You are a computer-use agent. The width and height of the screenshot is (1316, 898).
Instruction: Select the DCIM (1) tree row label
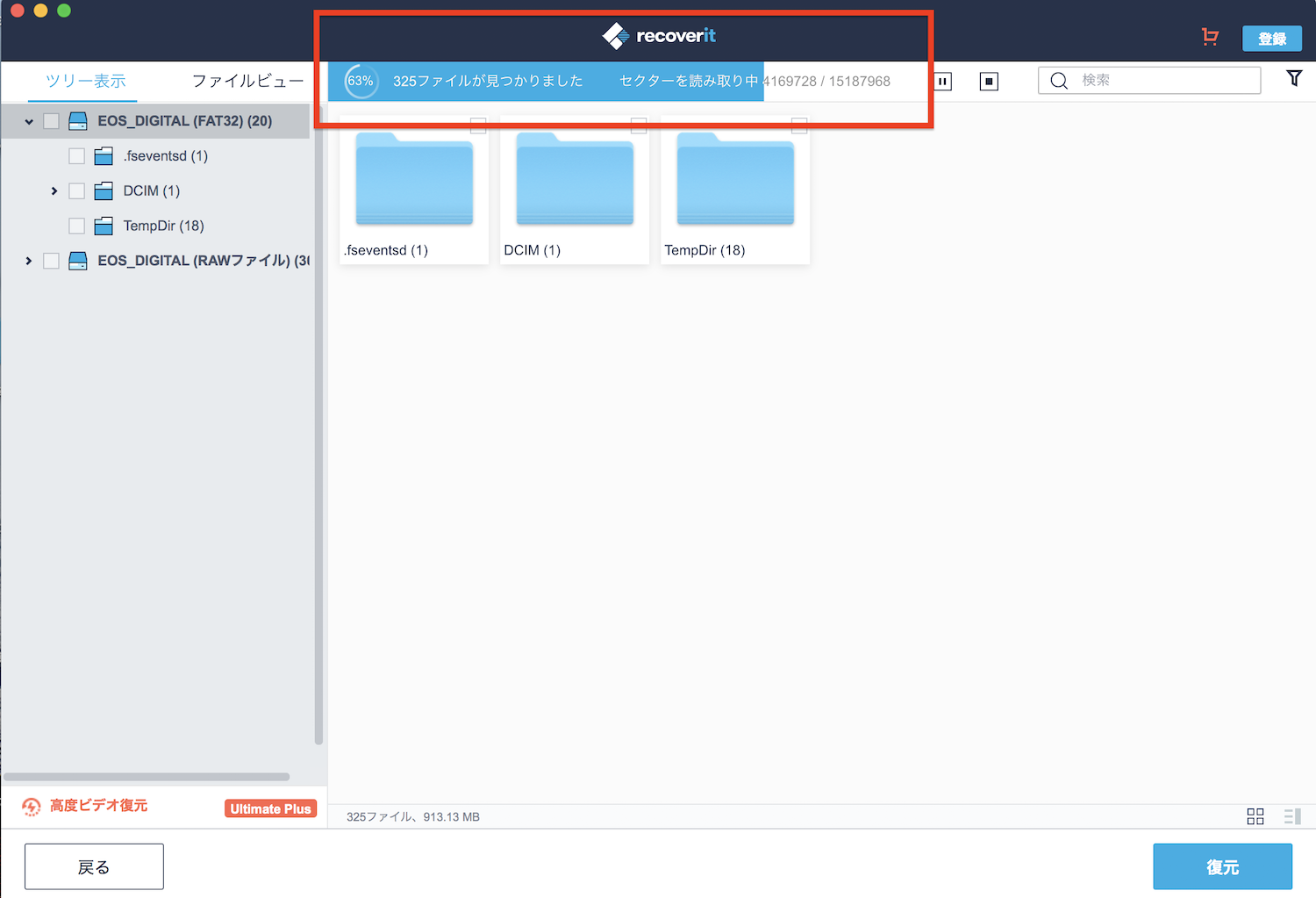[152, 191]
